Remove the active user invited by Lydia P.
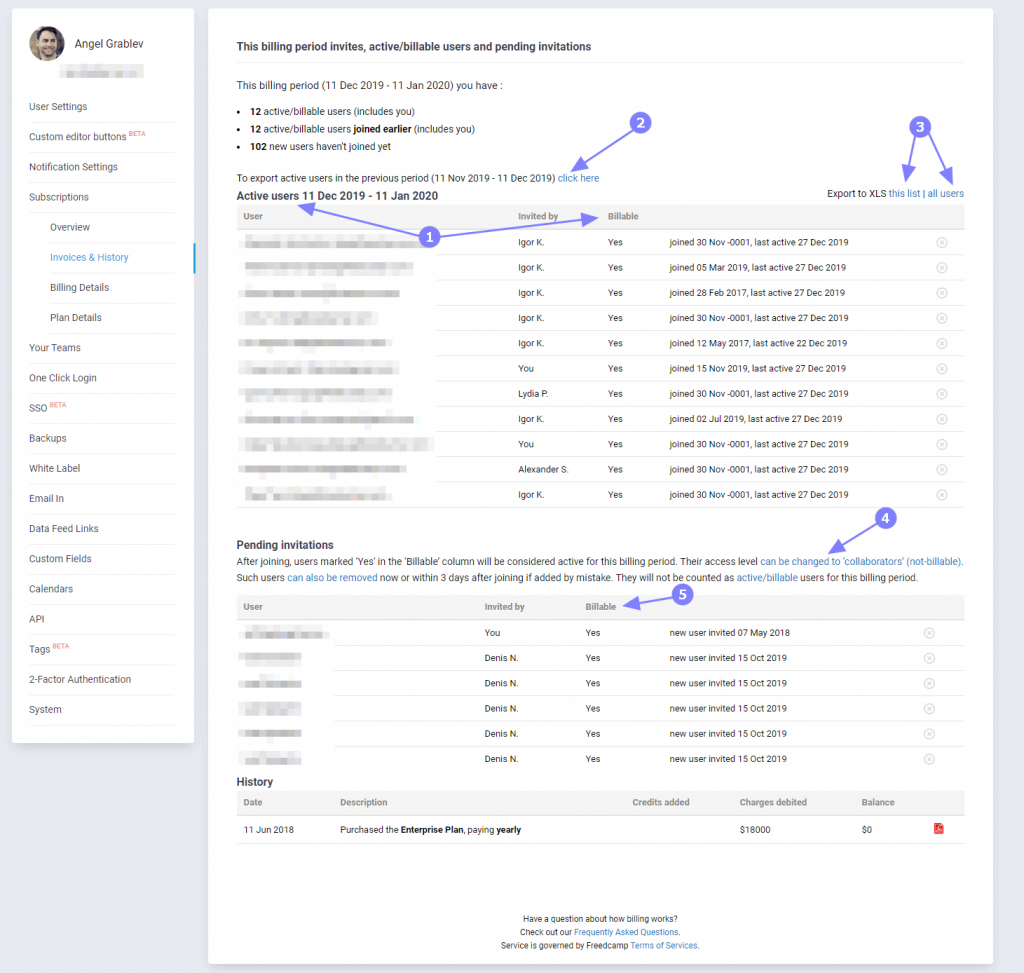 pos(940,393)
